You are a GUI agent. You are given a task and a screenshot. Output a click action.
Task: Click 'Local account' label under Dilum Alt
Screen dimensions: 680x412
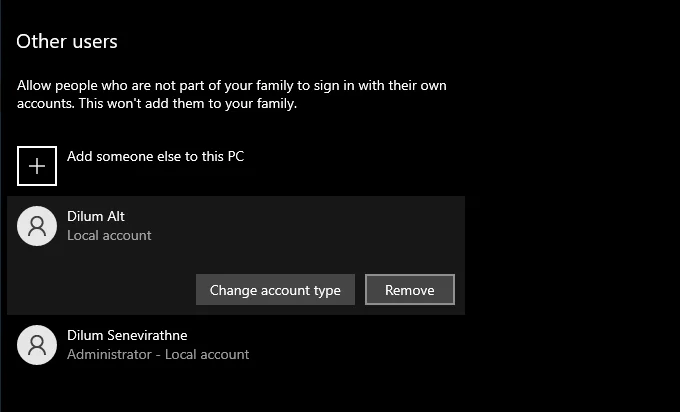coord(109,235)
